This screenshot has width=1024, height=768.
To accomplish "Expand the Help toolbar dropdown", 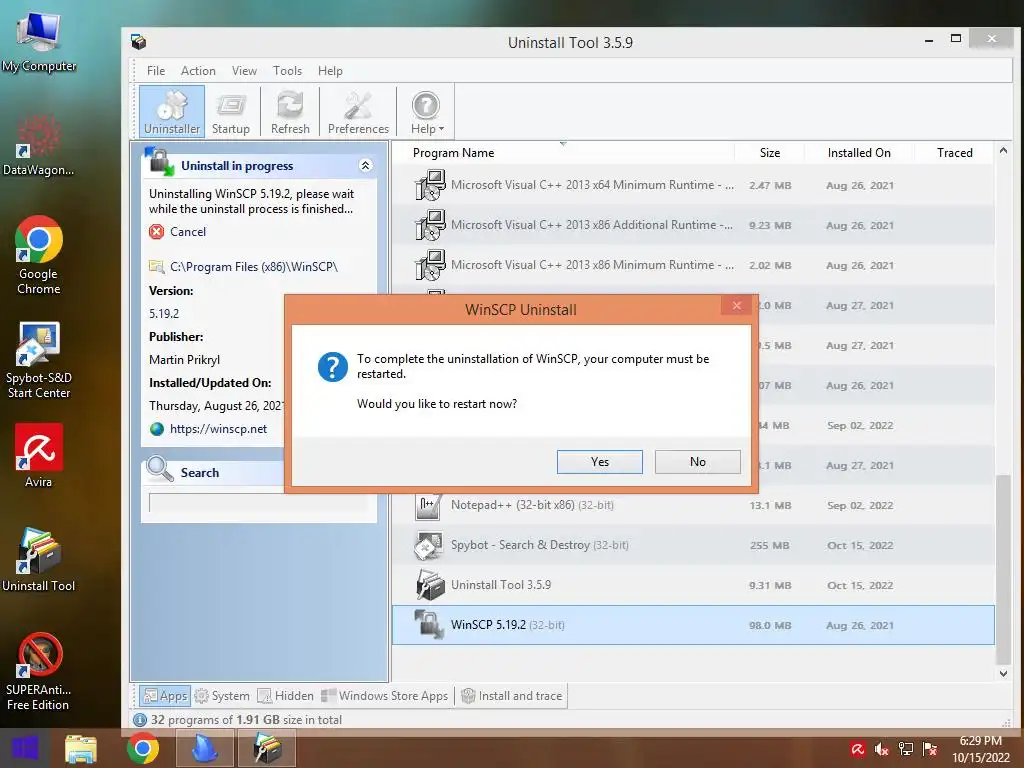I will click(426, 112).
